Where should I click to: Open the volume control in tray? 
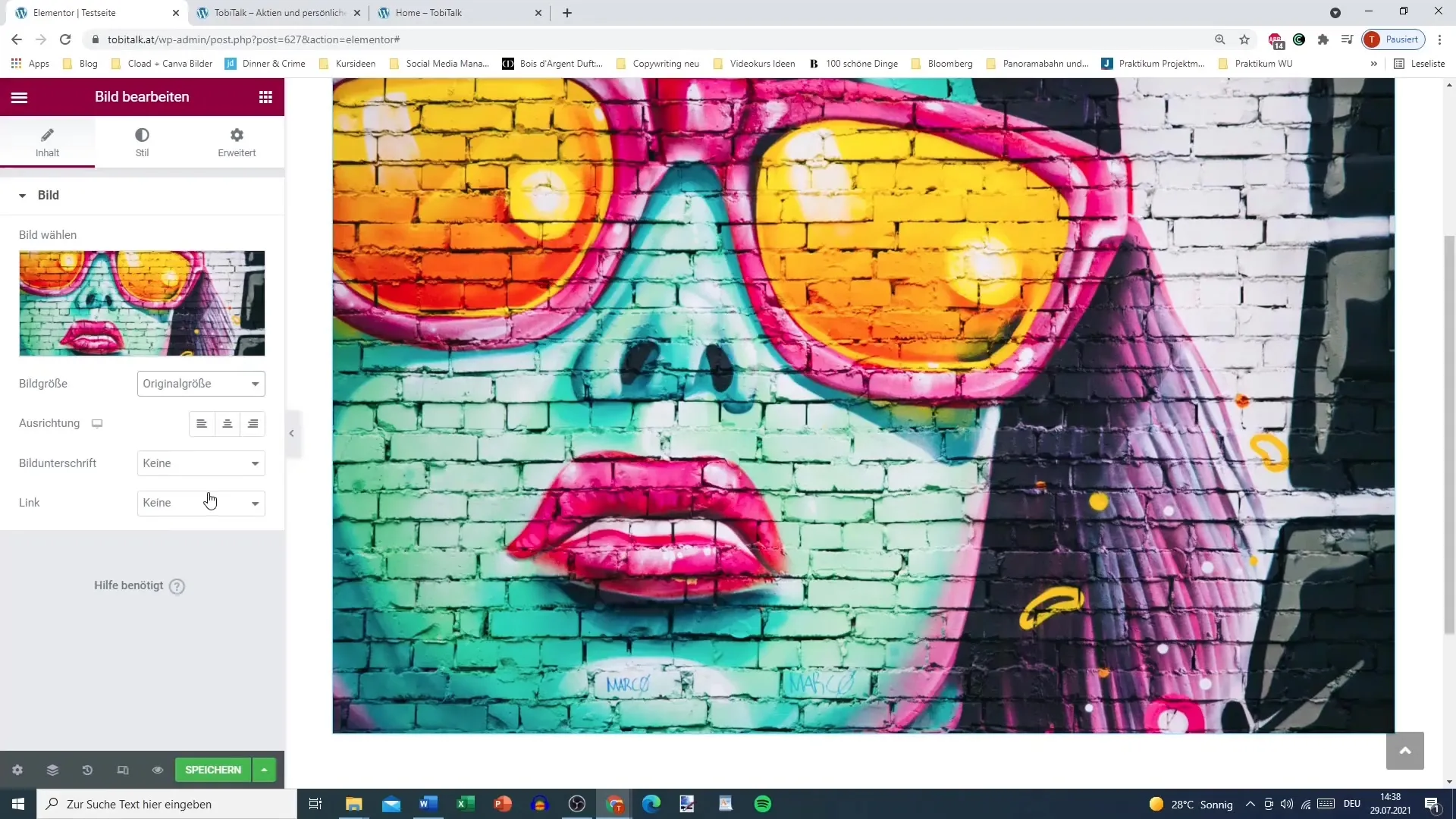[1287, 804]
